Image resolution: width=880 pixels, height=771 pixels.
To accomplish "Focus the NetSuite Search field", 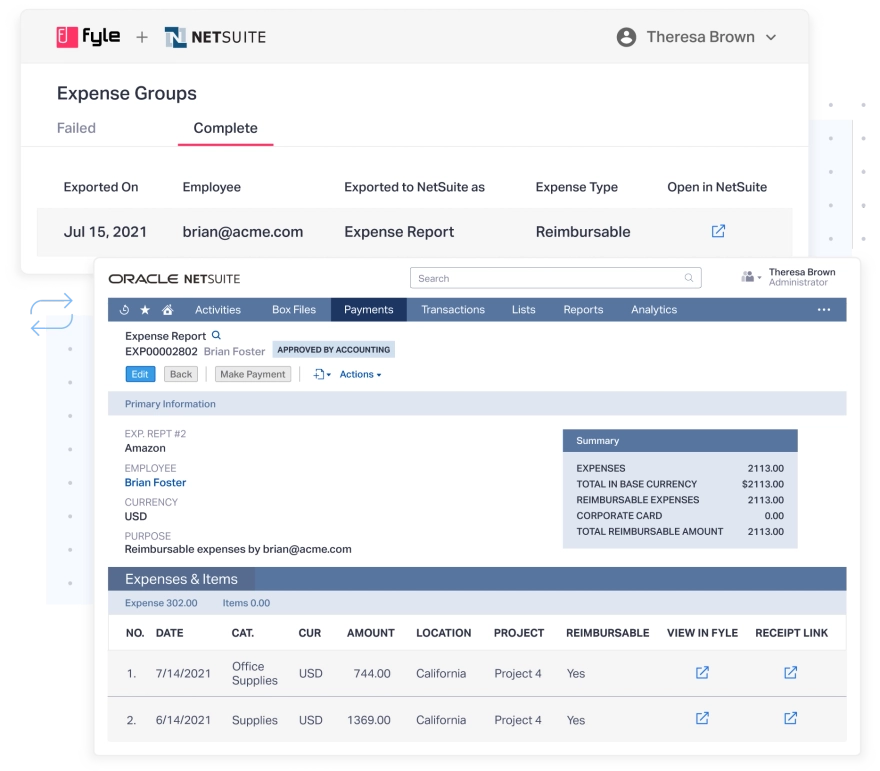I will [556, 278].
